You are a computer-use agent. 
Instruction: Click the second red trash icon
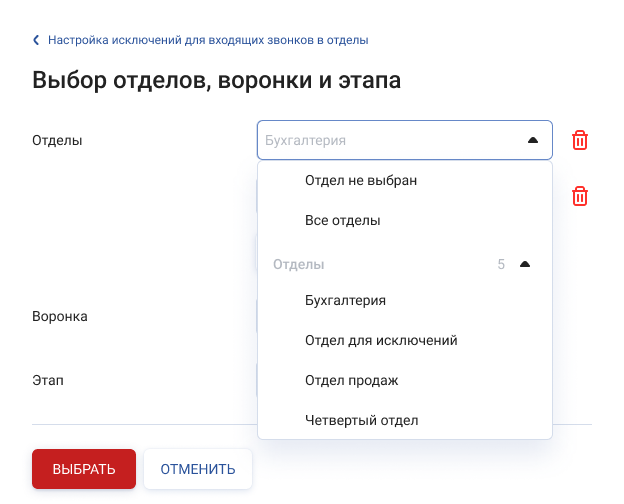pyautogui.click(x=580, y=196)
